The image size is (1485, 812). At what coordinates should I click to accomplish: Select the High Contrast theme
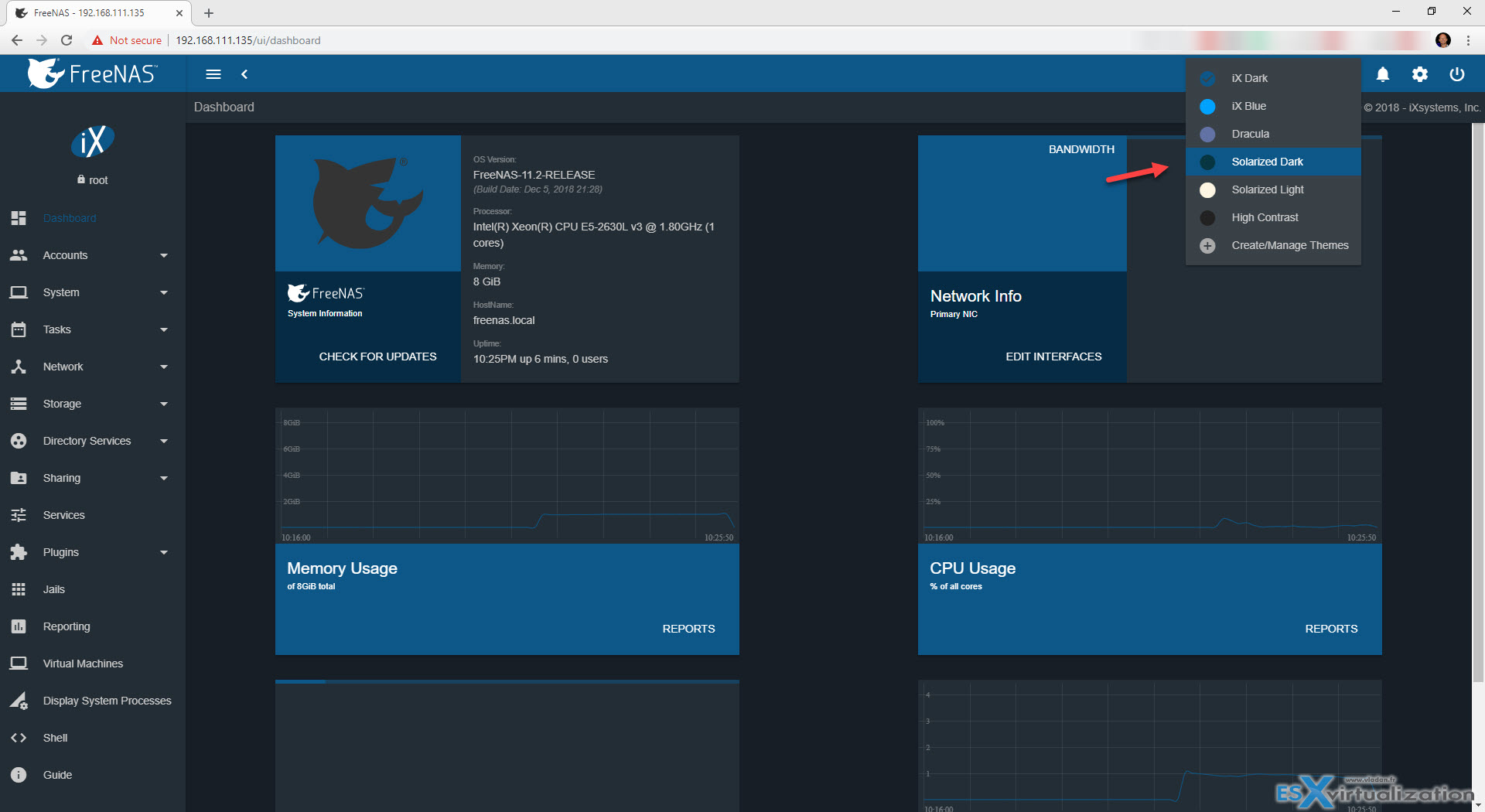tap(1273, 217)
